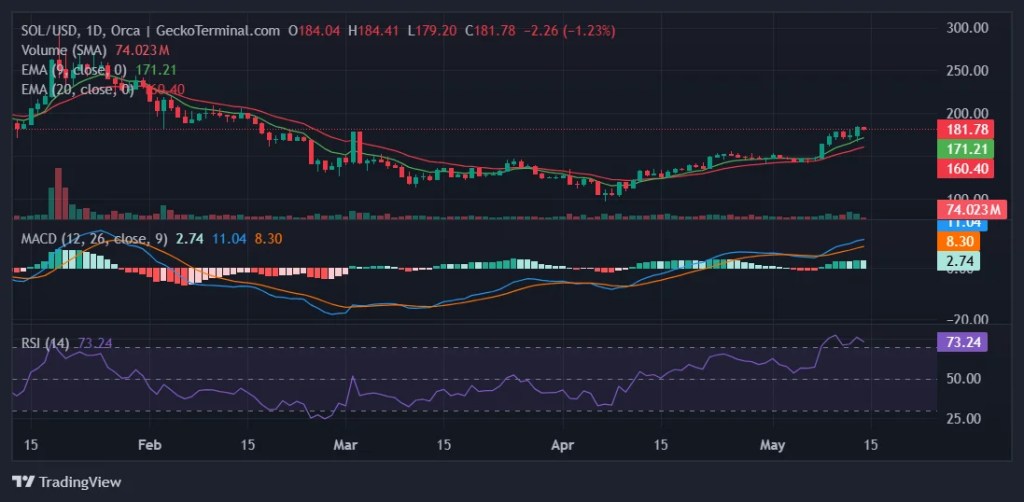Click the Mar label on the date axis
The width and height of the screenshot is (1024, 502).
pos(345,445)
